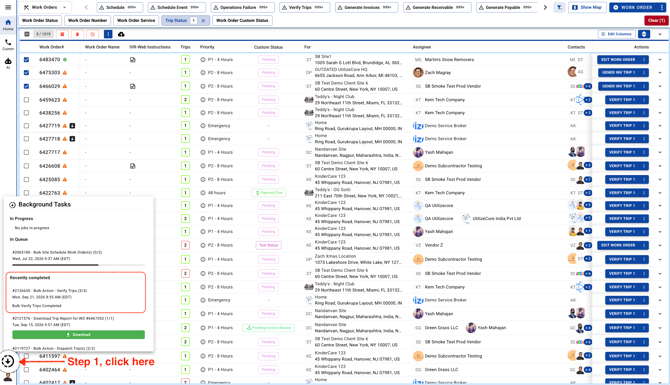Open Comm phone icon in sidebar
This screenshot has width=670, height=385.
(8, 44)
